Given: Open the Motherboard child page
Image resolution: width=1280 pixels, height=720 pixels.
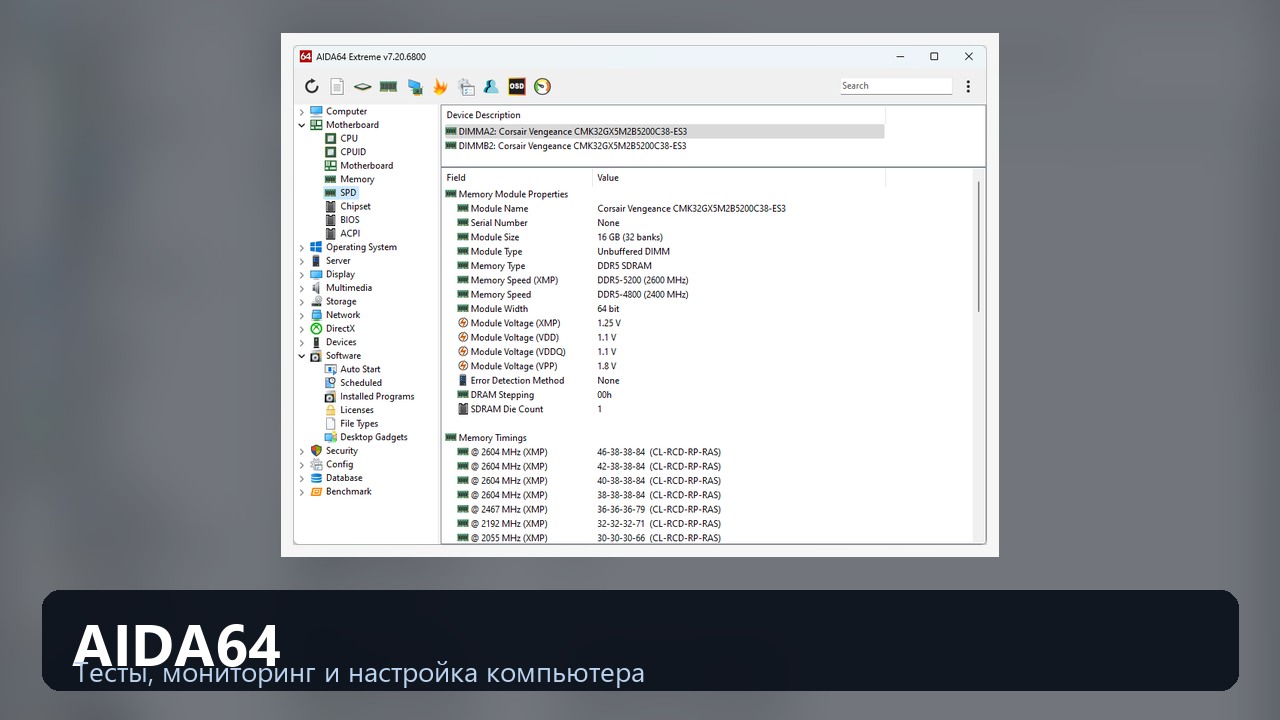Looking at the screenshot, I should [359, 166].
